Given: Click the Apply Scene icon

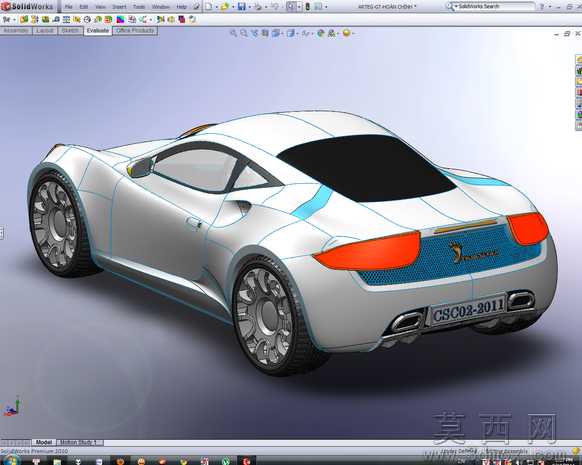Looking at the screenshot, I should [x=331, y=33].
